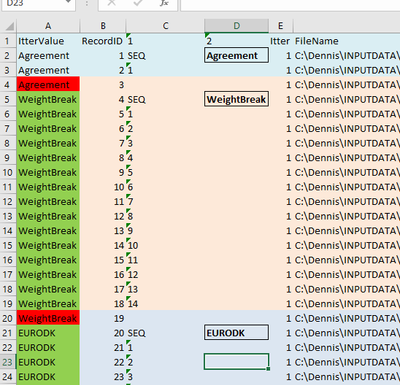Select column C header
Viewport: 400px width, 385px height.
(165, 26)
